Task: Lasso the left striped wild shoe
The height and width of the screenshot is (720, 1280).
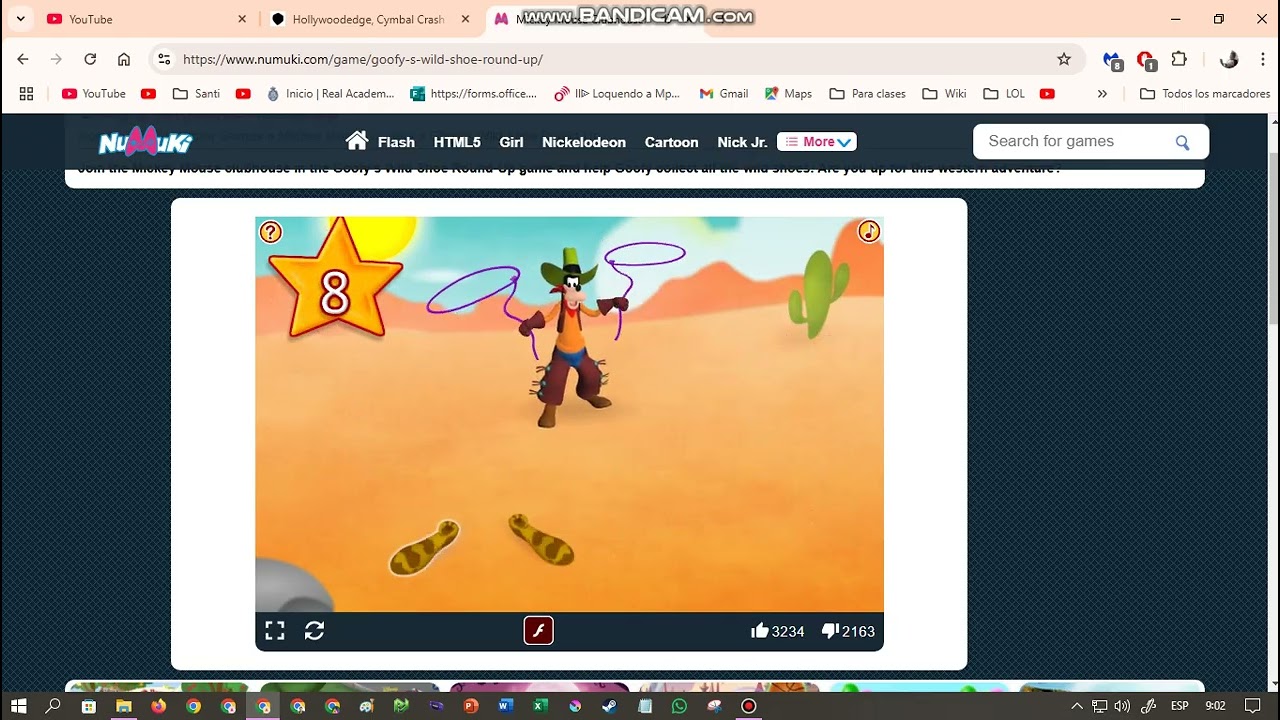Action: click(424, 548)
